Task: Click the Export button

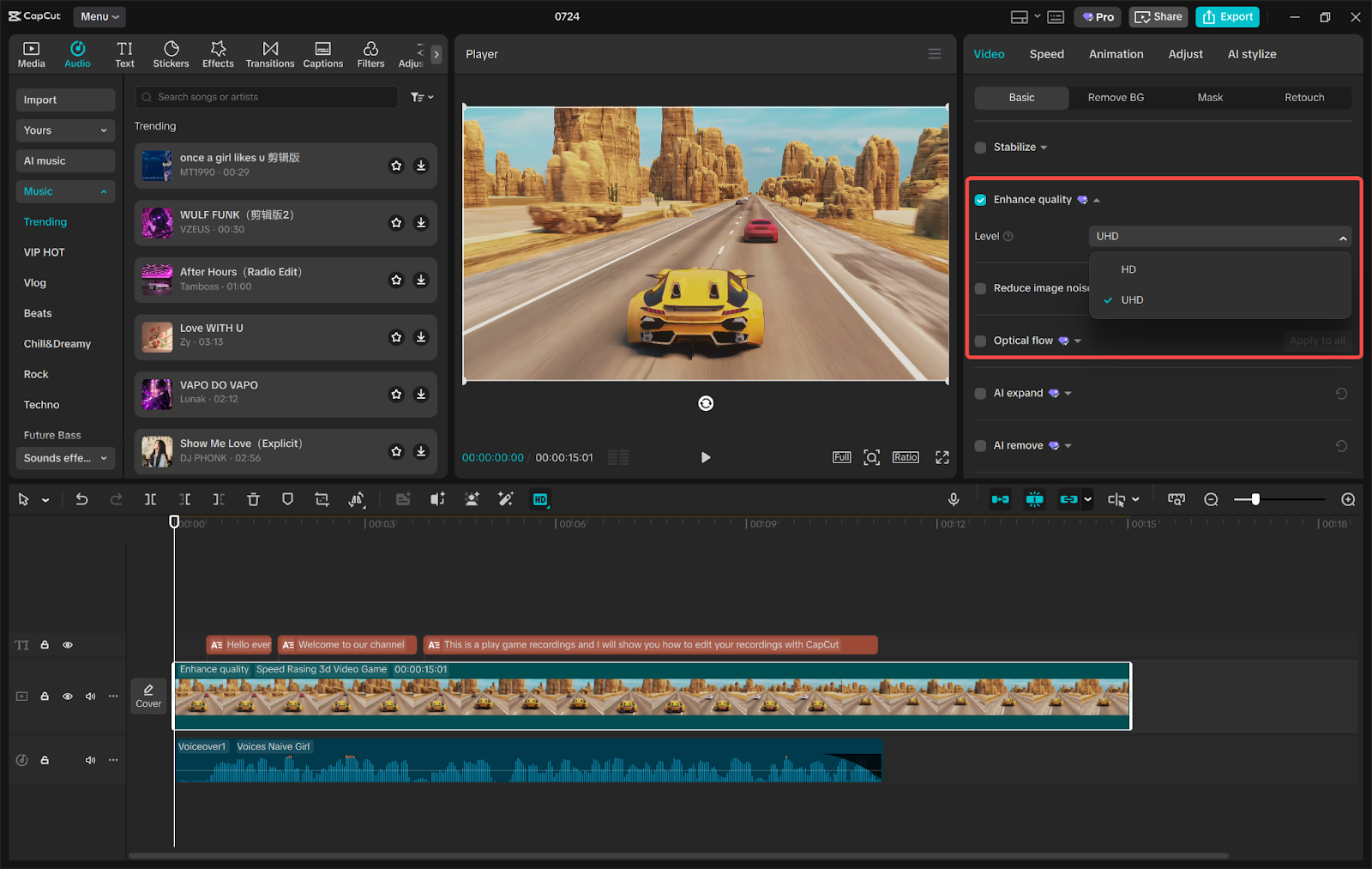Action: pyautogui.click(x=1227, y=16)
